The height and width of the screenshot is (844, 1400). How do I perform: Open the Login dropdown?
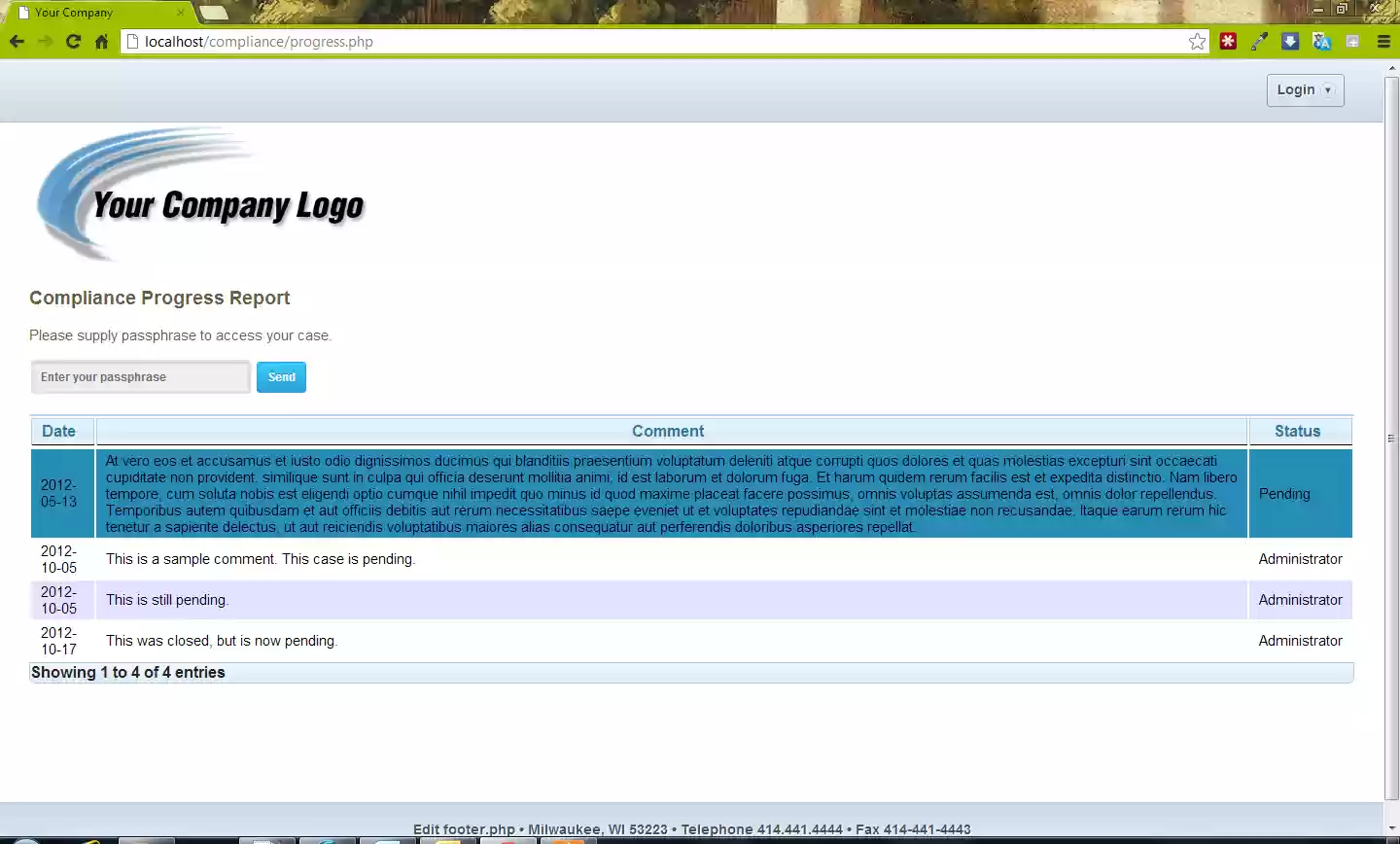(x=1305, y=89)
